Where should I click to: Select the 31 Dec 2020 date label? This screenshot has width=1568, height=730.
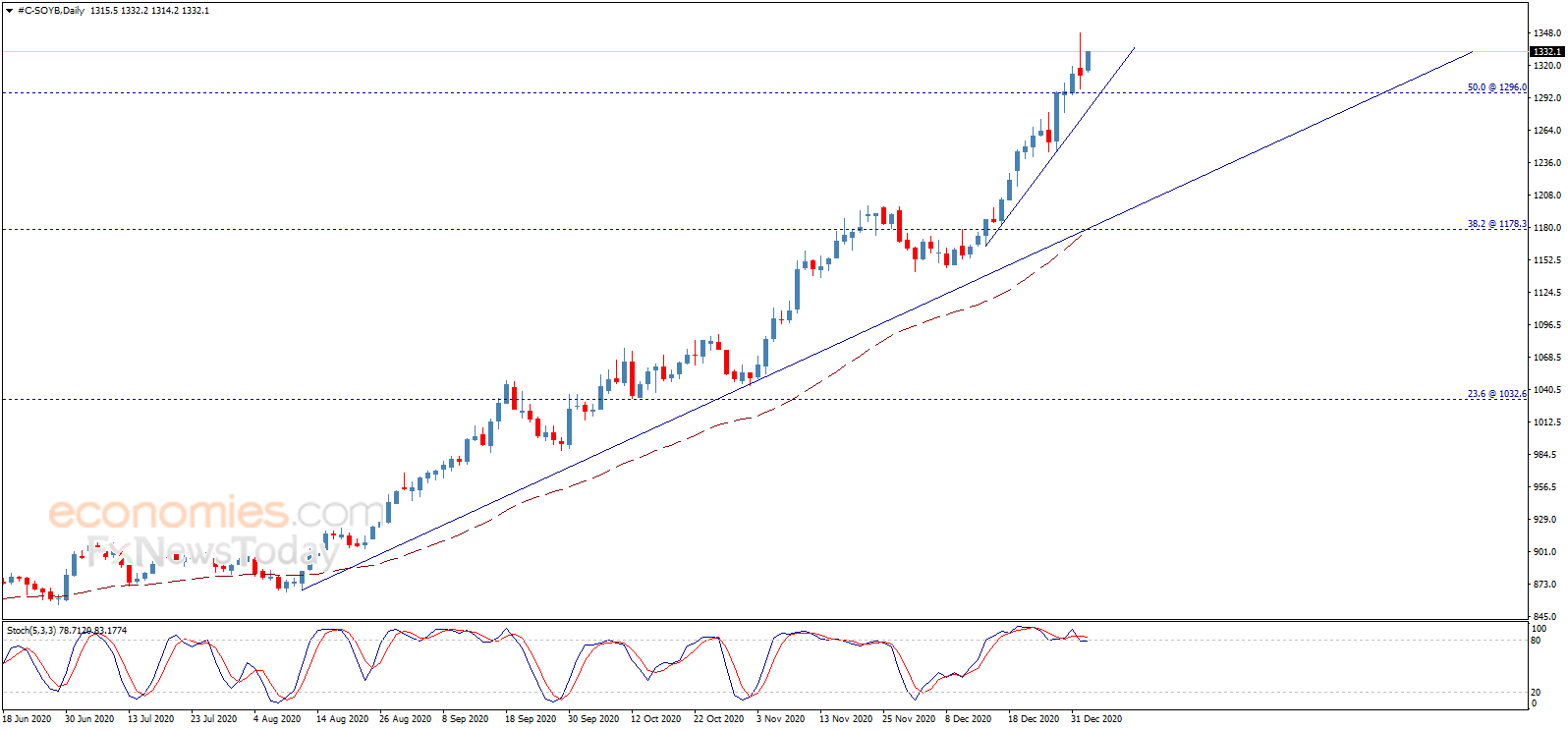pos(1096,719)
